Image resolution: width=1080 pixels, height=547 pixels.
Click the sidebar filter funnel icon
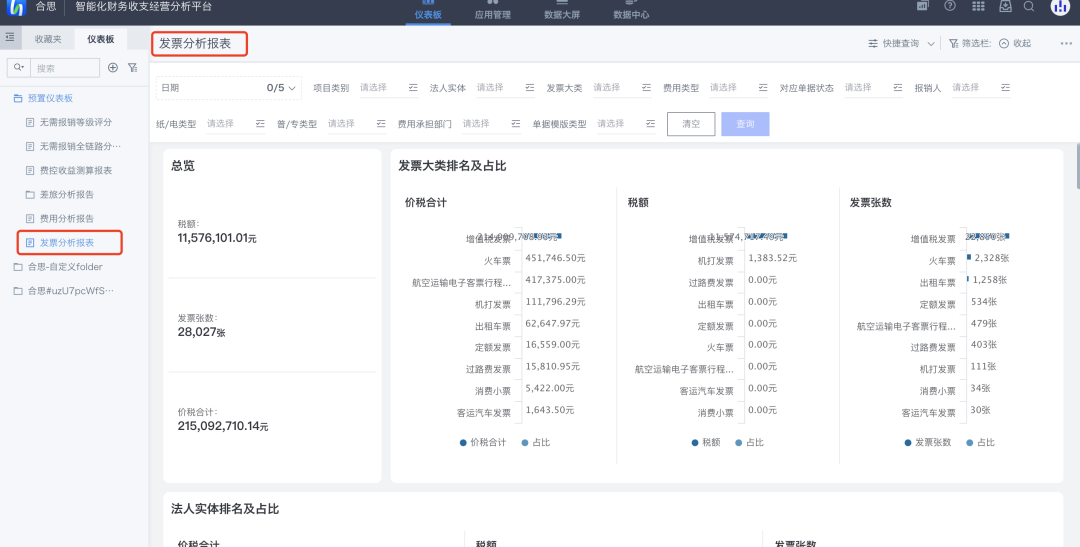[x=132, y=68]
